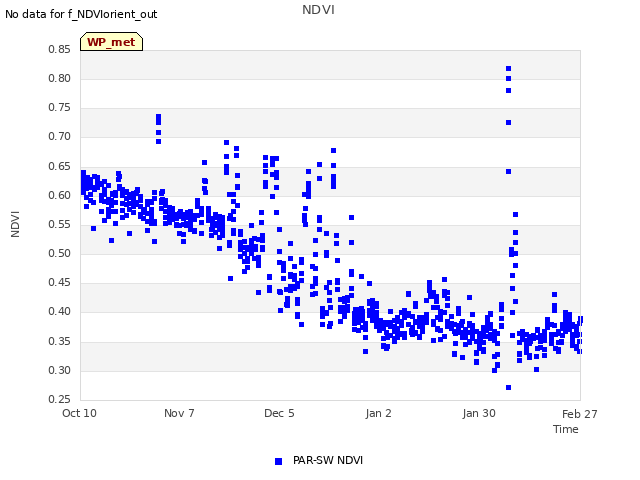
Task: Click the vertical NDVI y-axis title
Action: pos(15,224)
